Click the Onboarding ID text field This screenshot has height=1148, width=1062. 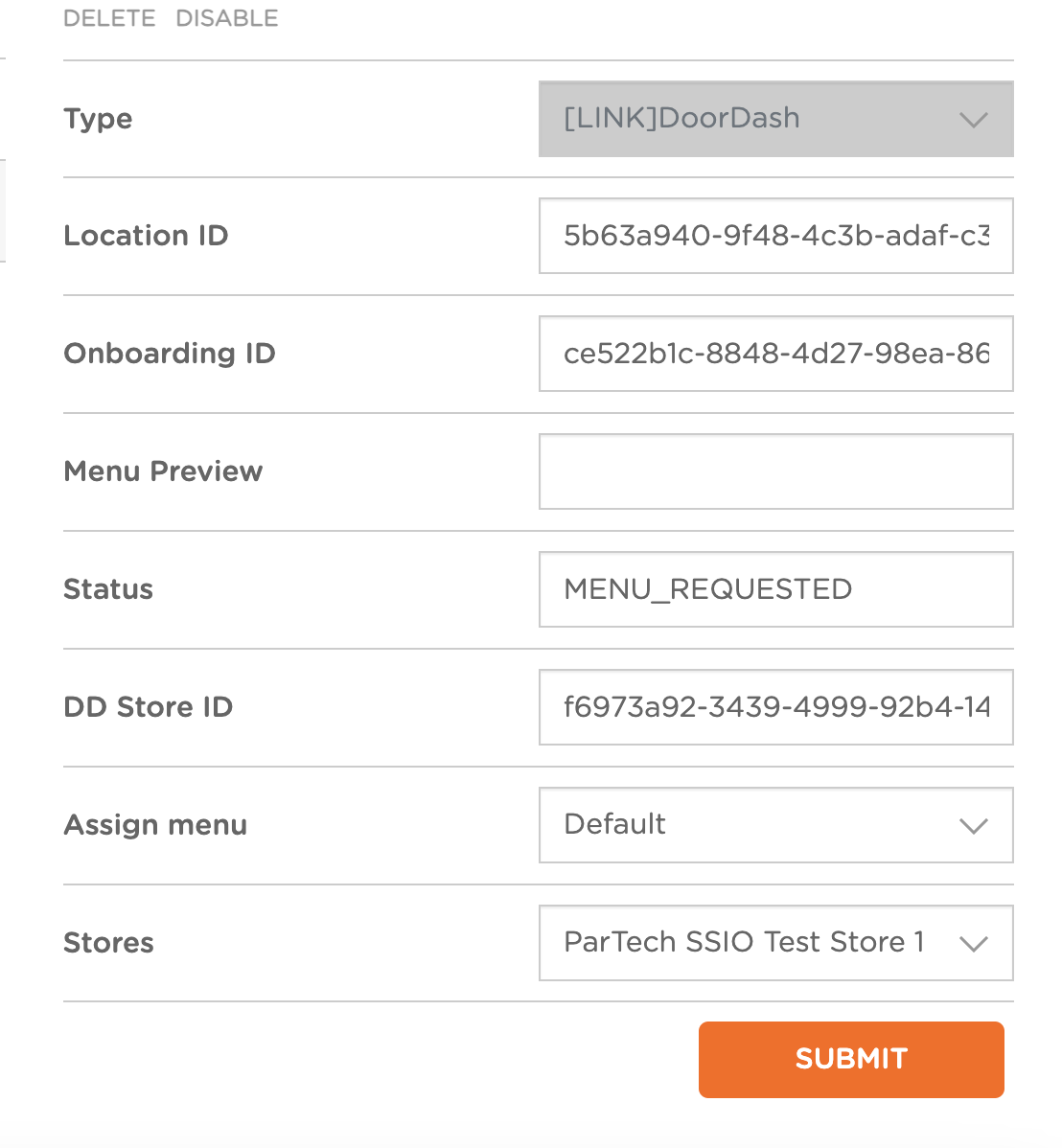(x=776, y=354)
